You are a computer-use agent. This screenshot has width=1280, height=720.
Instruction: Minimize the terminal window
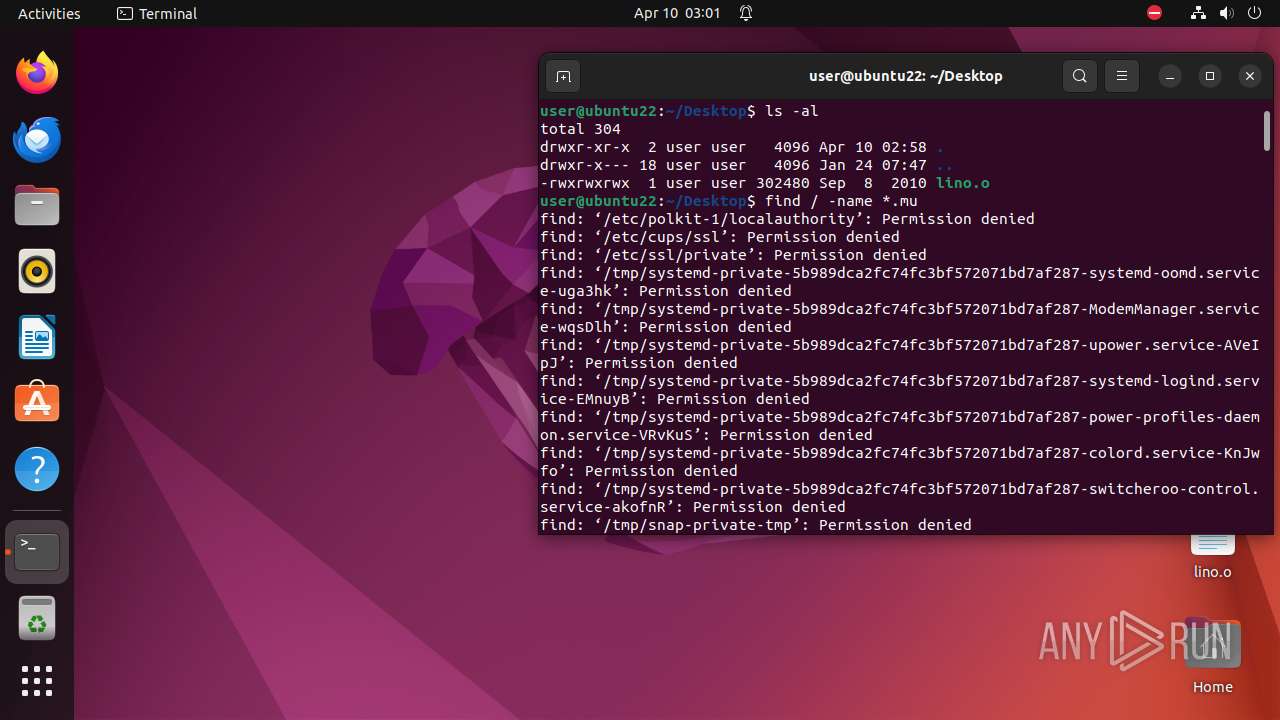point(1170,76)
